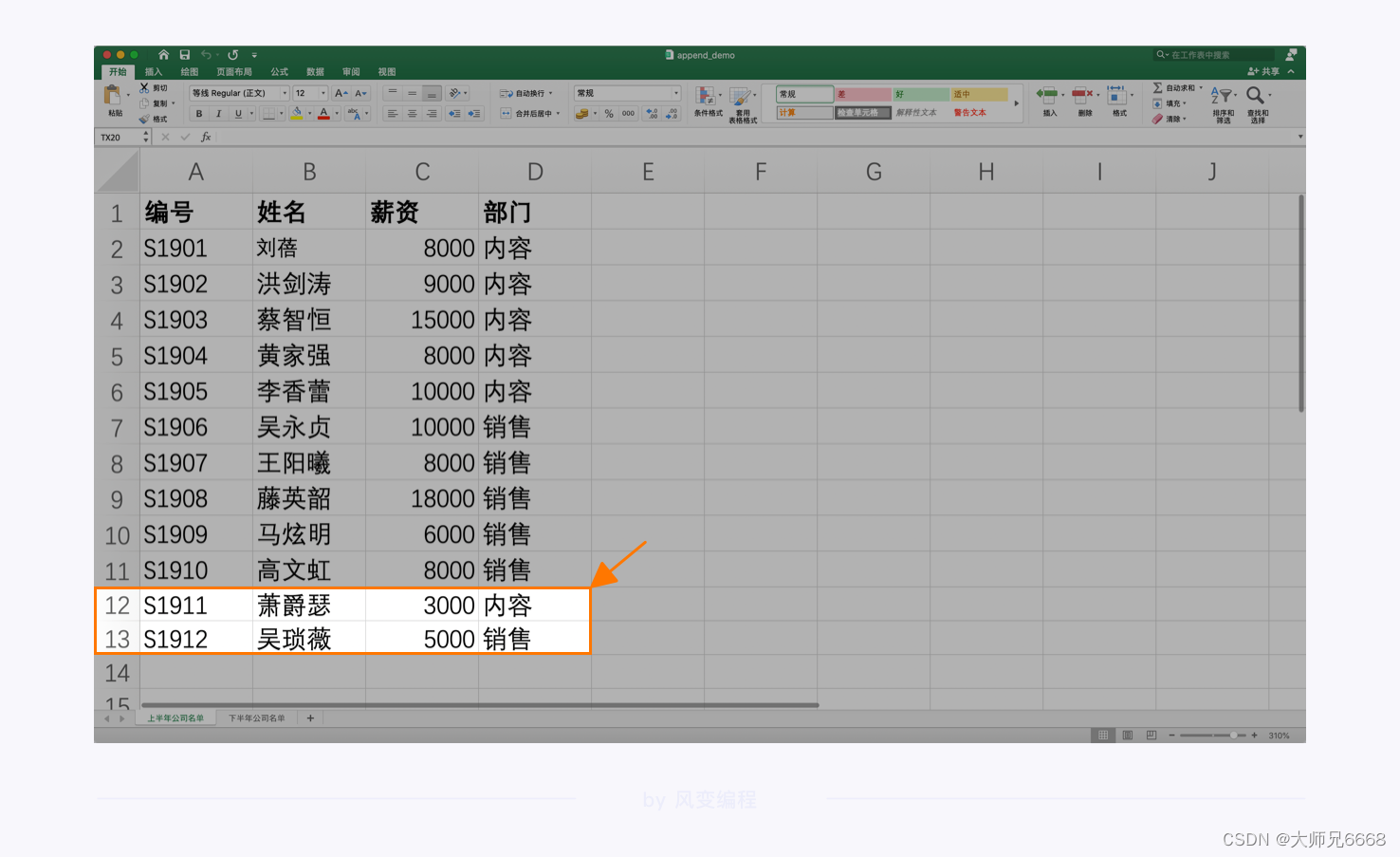Click the Insert cells icon

coord(1047,95)
